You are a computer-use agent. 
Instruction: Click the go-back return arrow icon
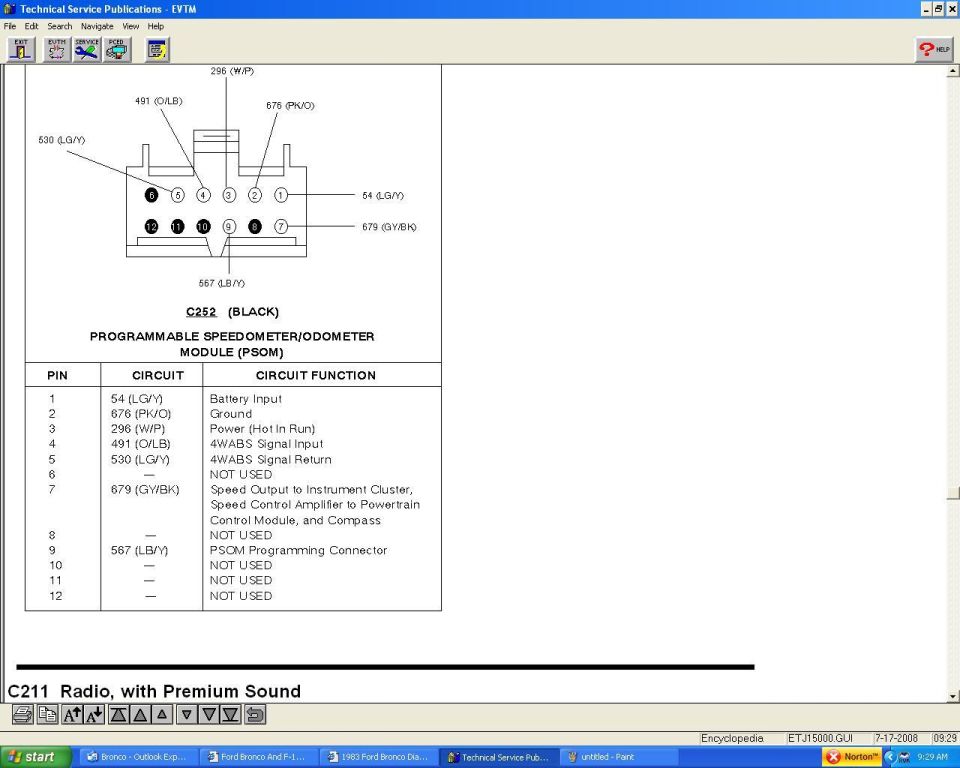tap(255, 714)
